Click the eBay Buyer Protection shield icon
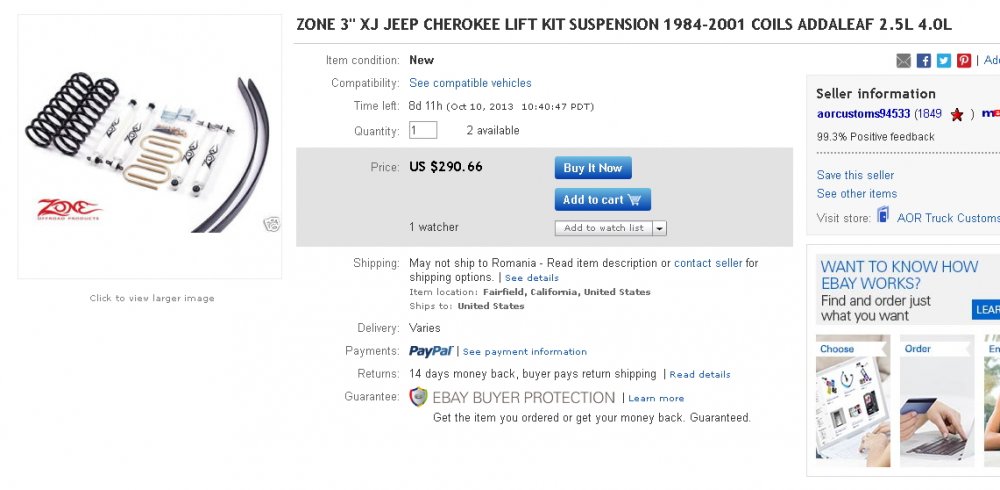Image resolution: width=1000 pixels, height=490 pixels. tap(418, 397)
